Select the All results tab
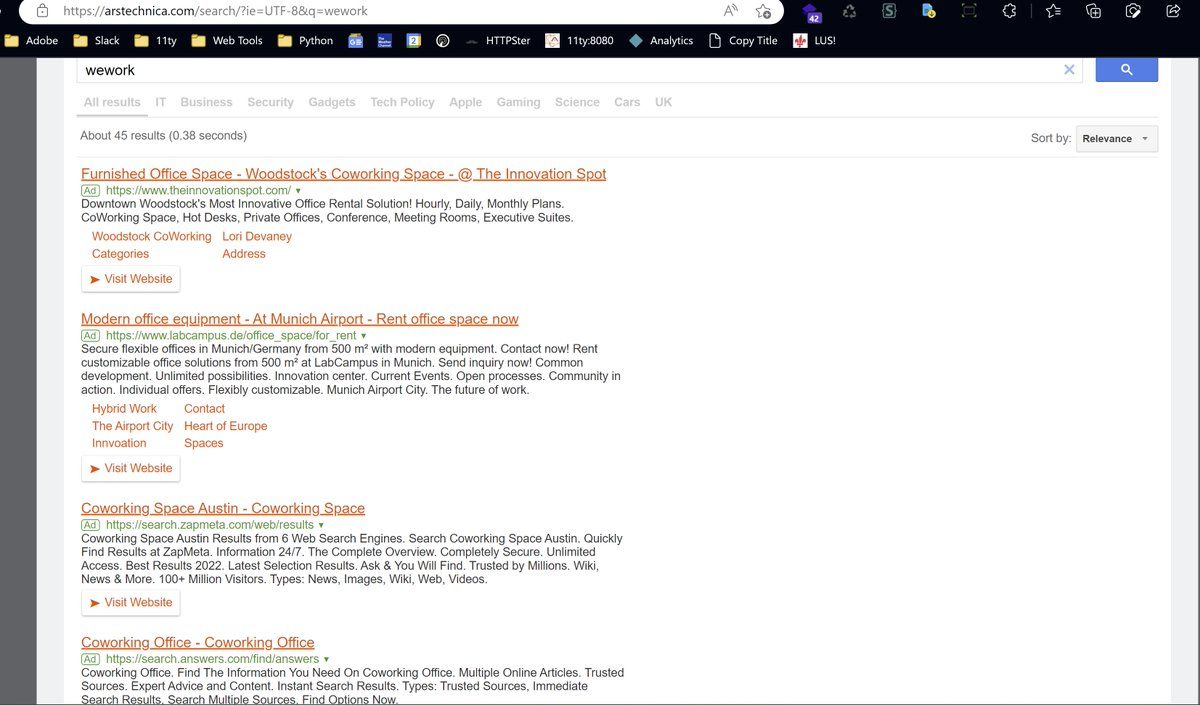Screen dimensions: 1200x705 click(x=112, y=102)
